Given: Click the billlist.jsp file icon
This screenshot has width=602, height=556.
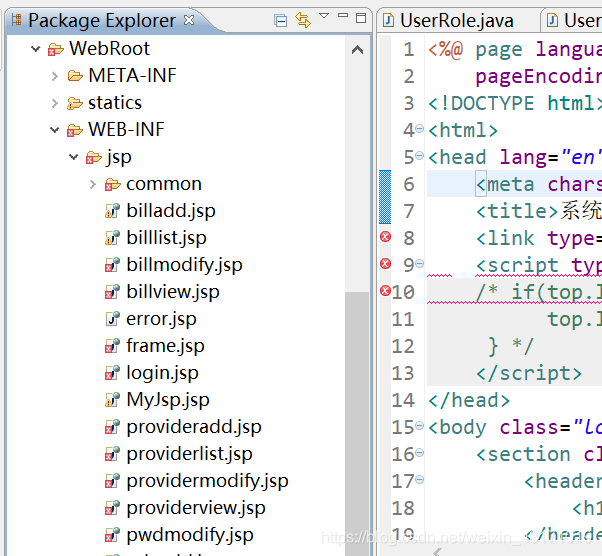Looking at the screenshot, I should click(112, 238).
